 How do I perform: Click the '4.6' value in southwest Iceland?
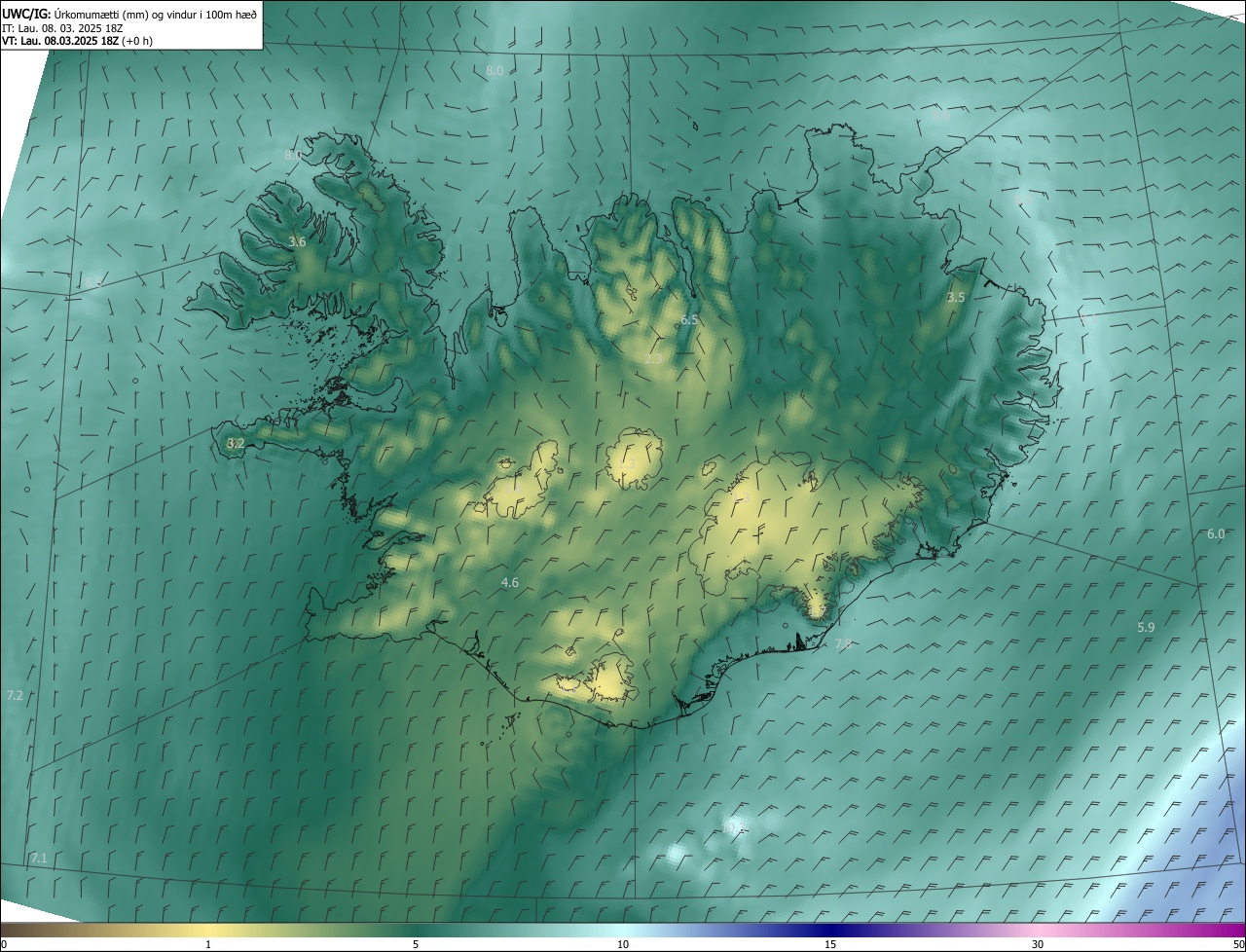510,582
